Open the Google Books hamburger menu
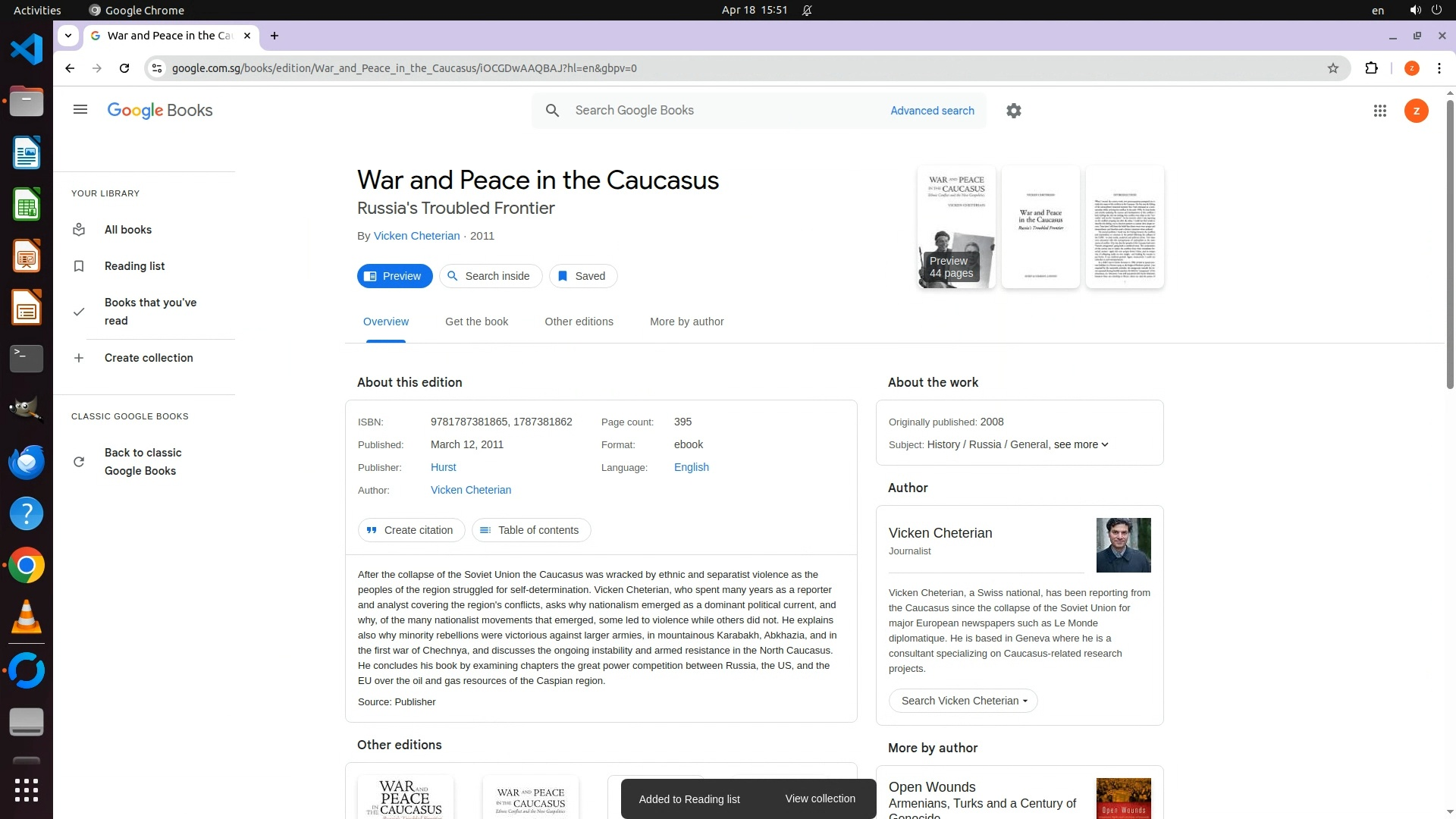 [x=80, y=110]
